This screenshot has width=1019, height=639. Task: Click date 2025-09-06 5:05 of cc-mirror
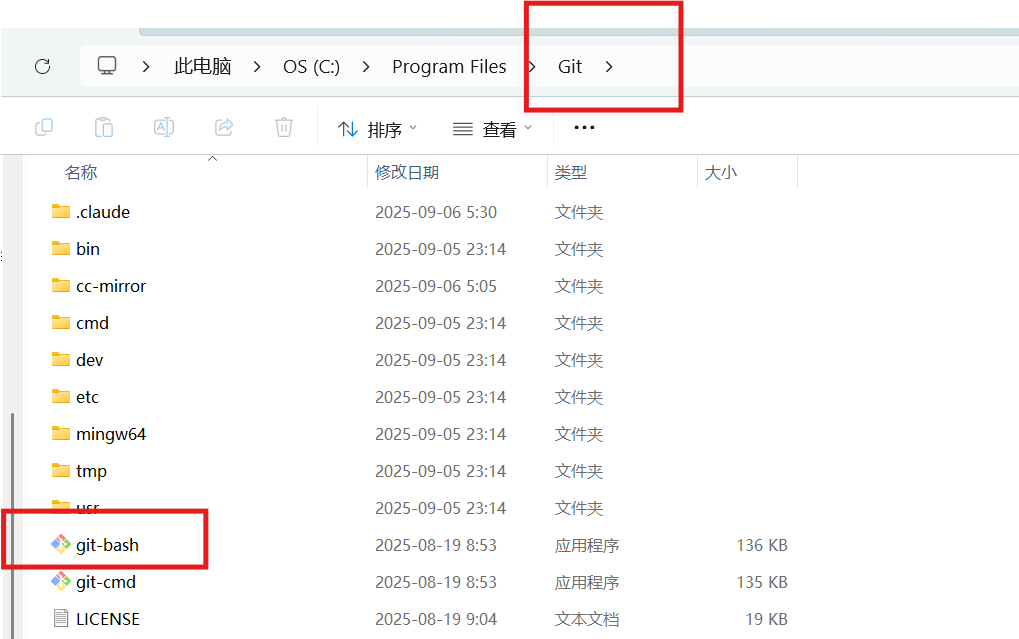[x=436, y=286]
